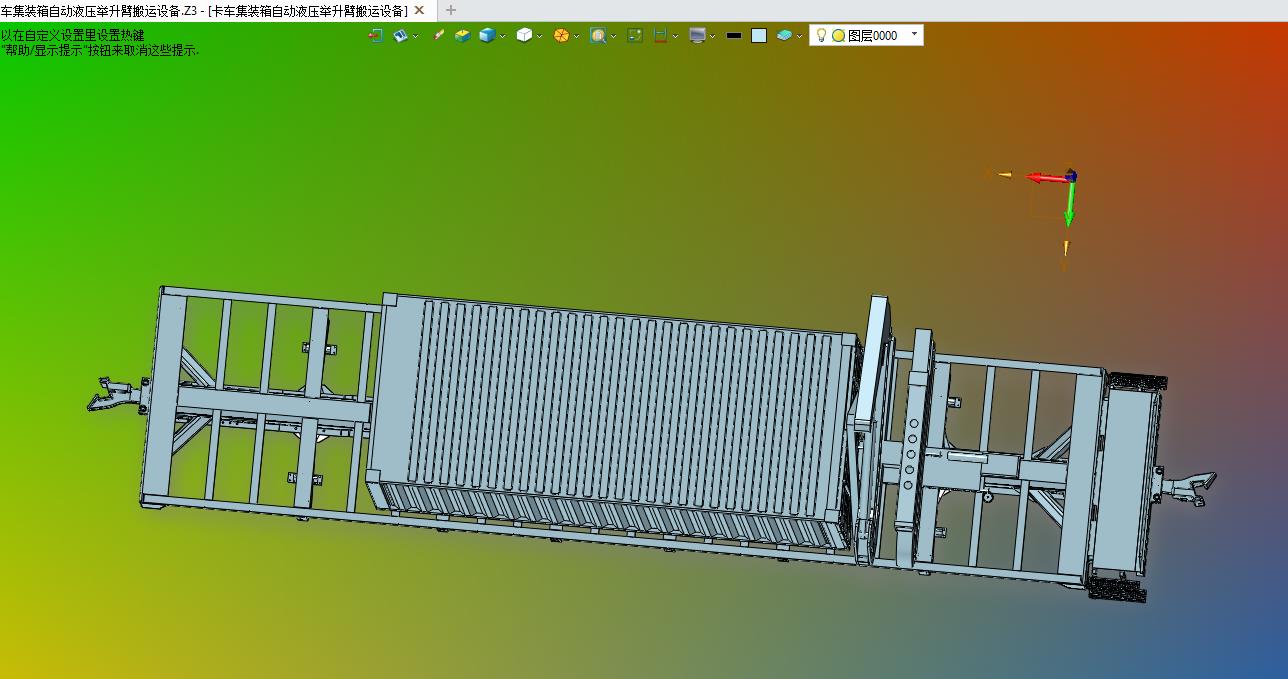1288x679 pixels.
Task: Open the orange circle icon dropdown arrow
Action: point(576,36)
